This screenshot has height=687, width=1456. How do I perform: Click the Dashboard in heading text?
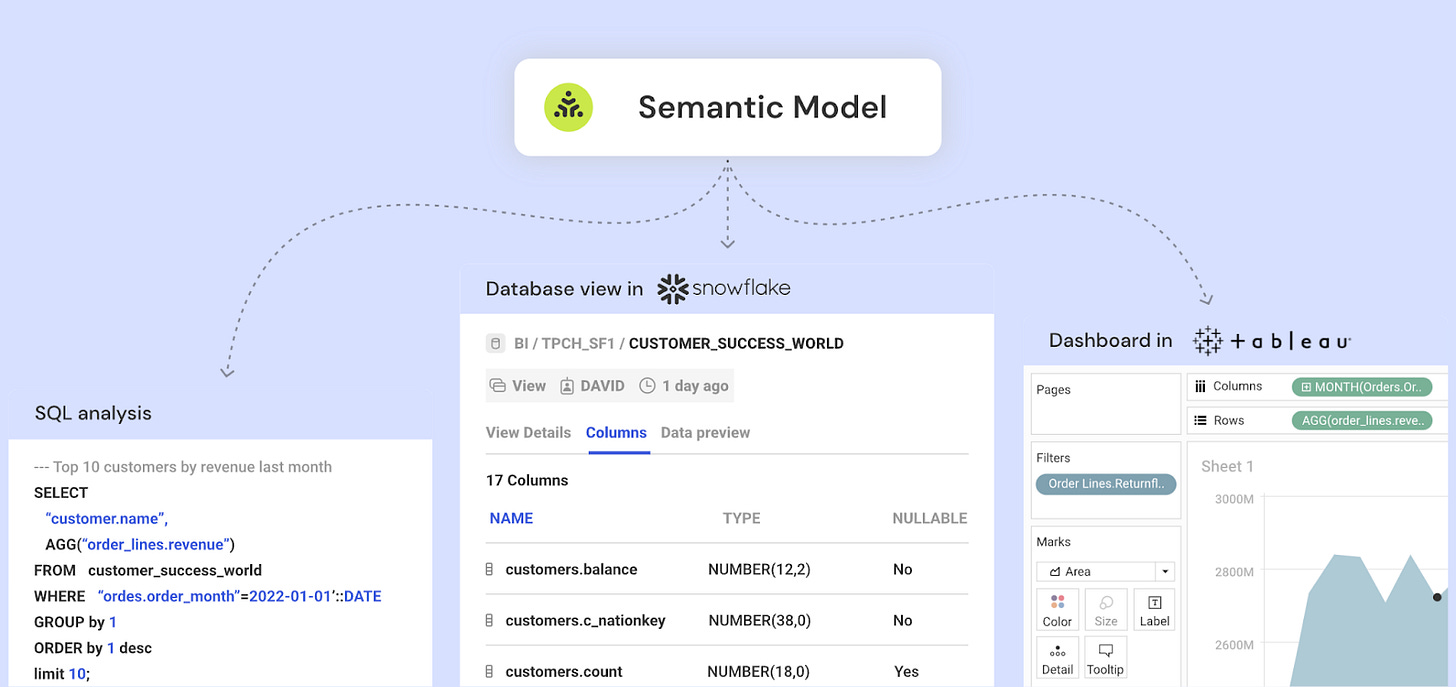click(1110, 341)
